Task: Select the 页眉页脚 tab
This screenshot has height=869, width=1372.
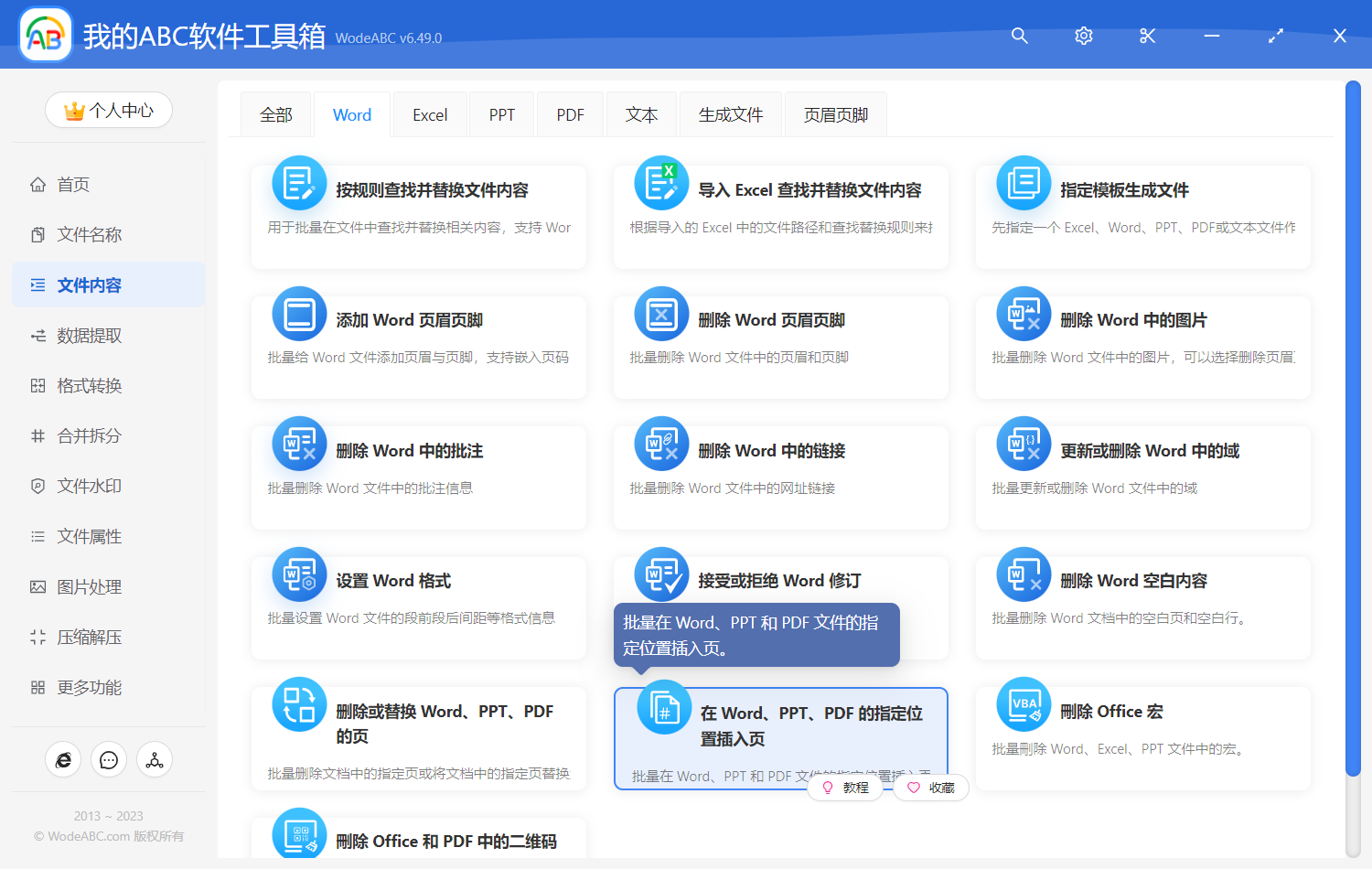Action: click(x=835, y=115)
